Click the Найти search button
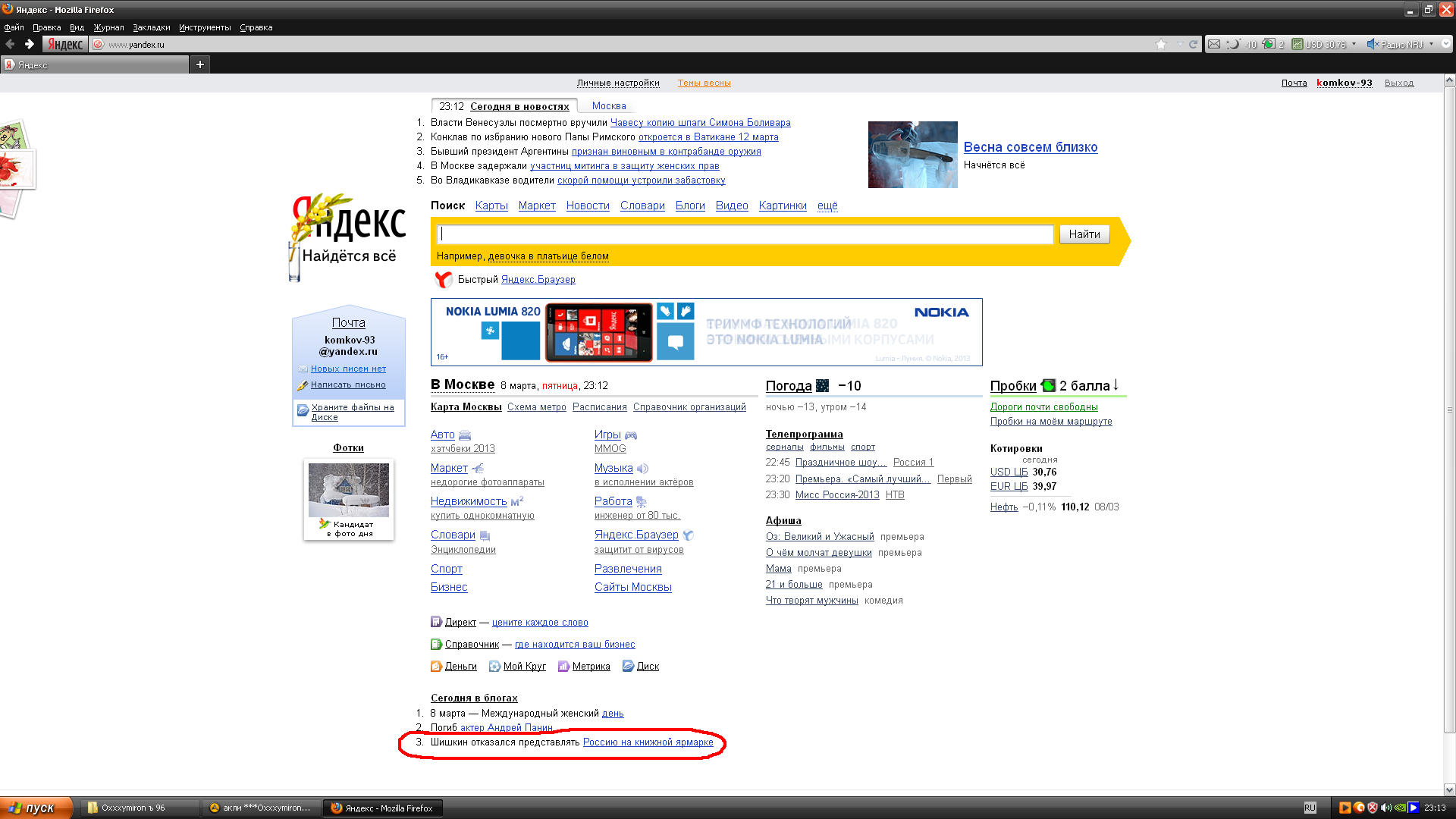The width and height of the screenshot is (1456, 819). click(x=1084, y=234)
